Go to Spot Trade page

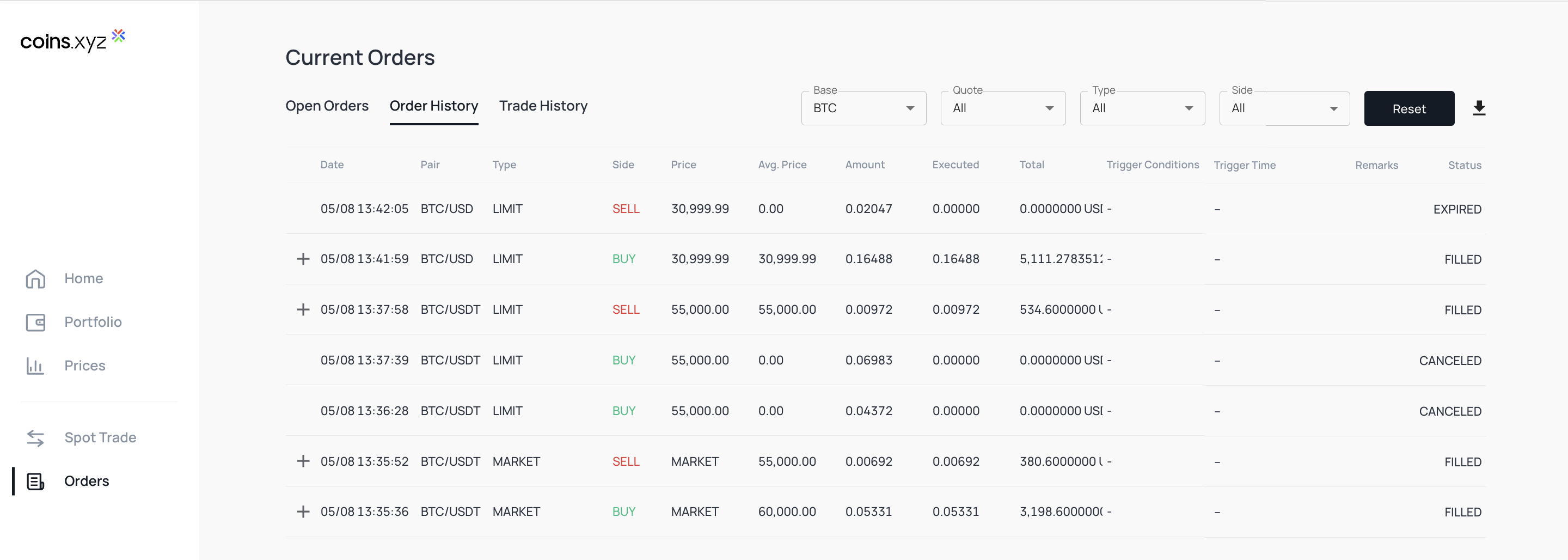(x=100, y=437)
